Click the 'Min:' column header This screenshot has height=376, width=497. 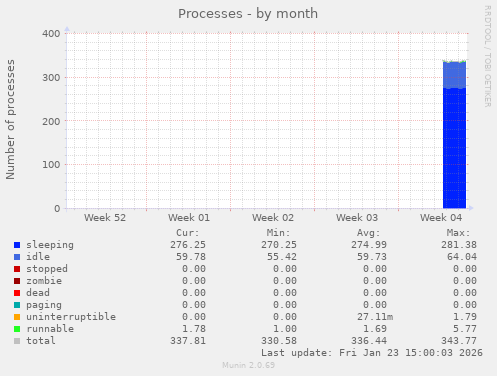click(278, 233)
